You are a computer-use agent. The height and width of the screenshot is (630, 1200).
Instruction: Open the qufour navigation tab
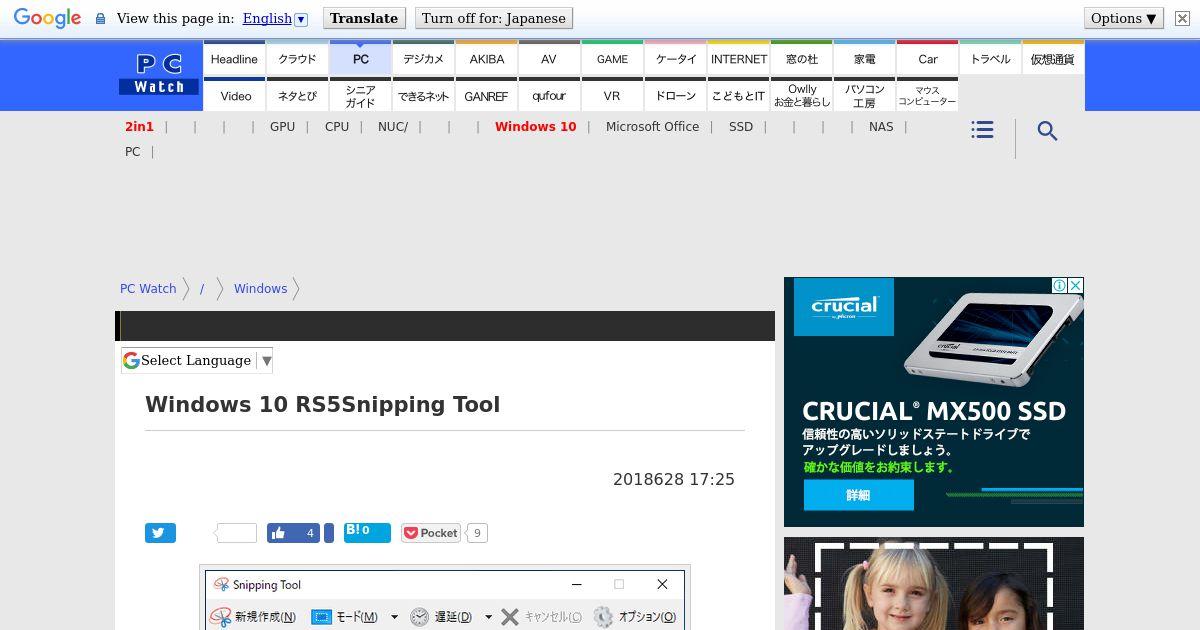click(549, 95)
